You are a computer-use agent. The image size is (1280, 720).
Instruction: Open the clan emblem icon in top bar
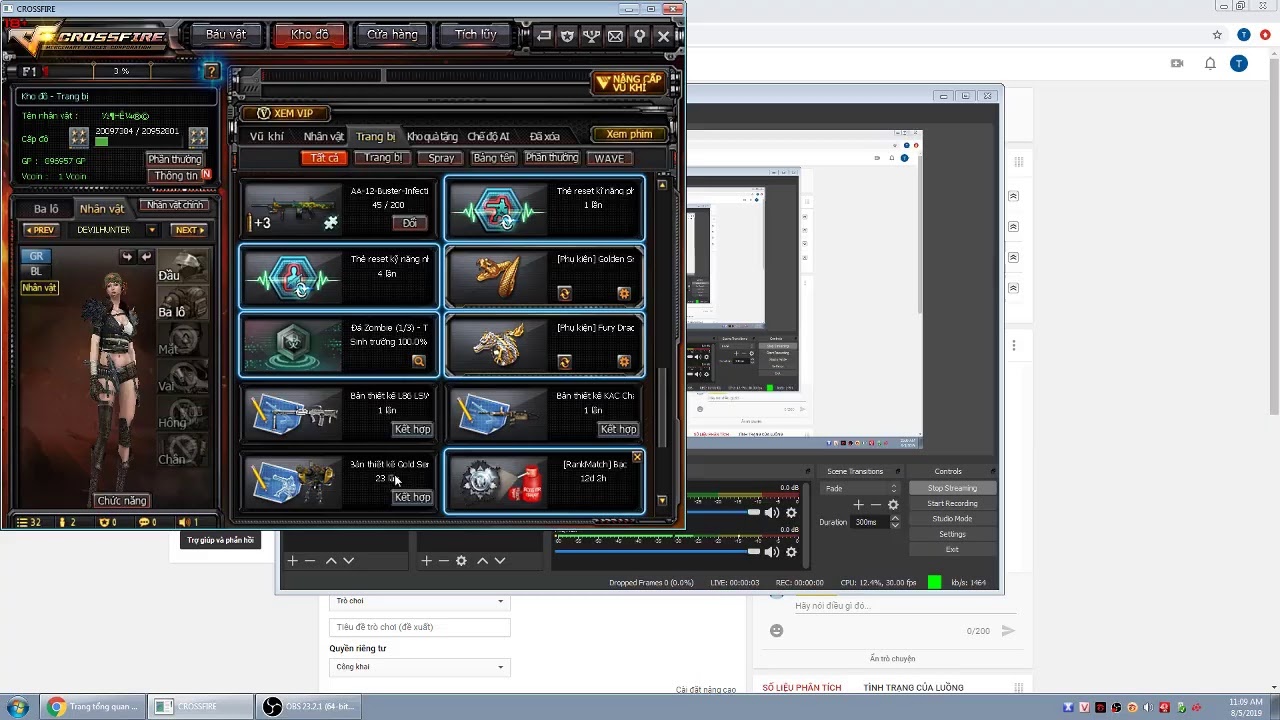pyautogui.click(x=568, y=35)
